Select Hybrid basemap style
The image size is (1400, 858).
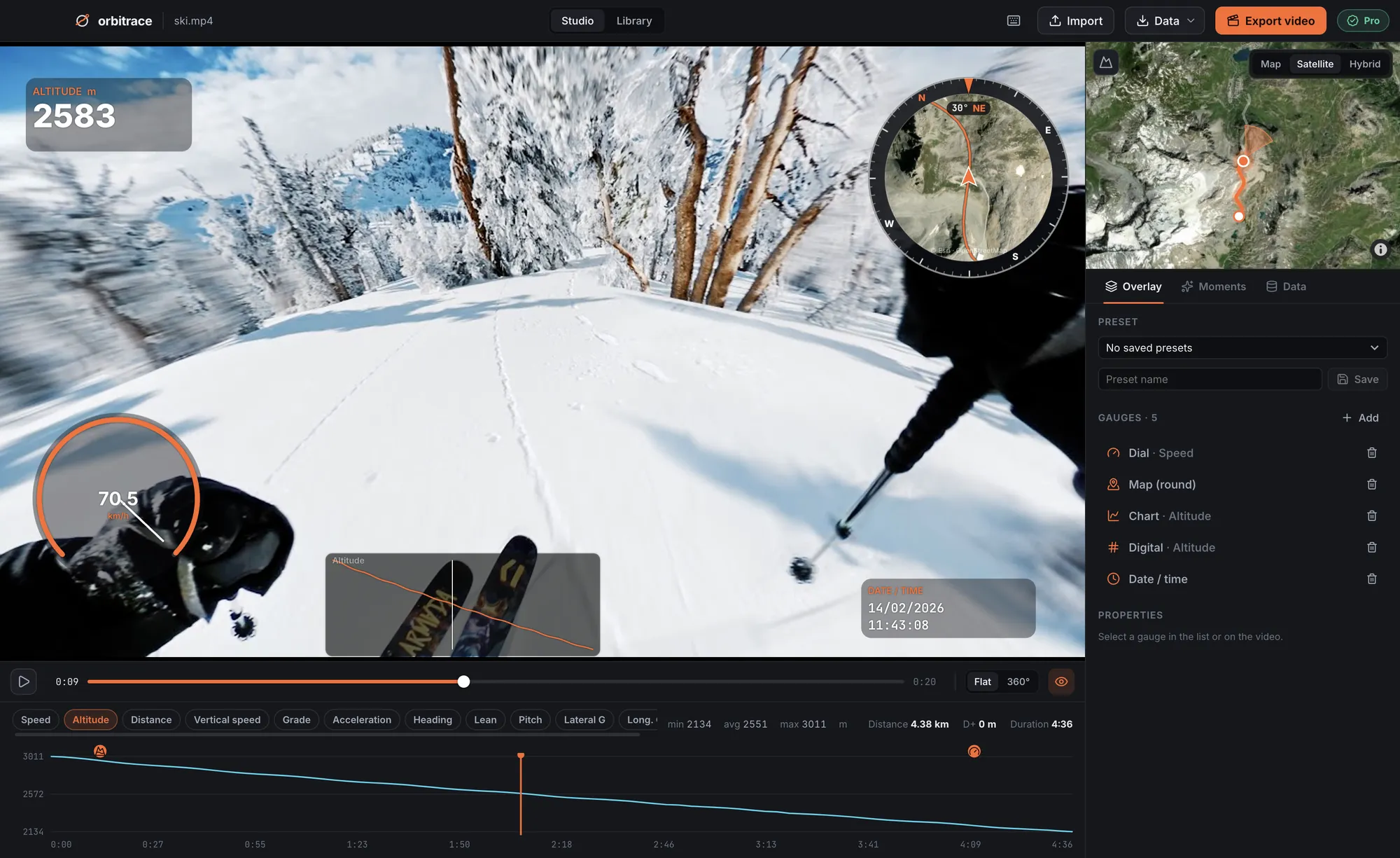(x=1364, y=64)
